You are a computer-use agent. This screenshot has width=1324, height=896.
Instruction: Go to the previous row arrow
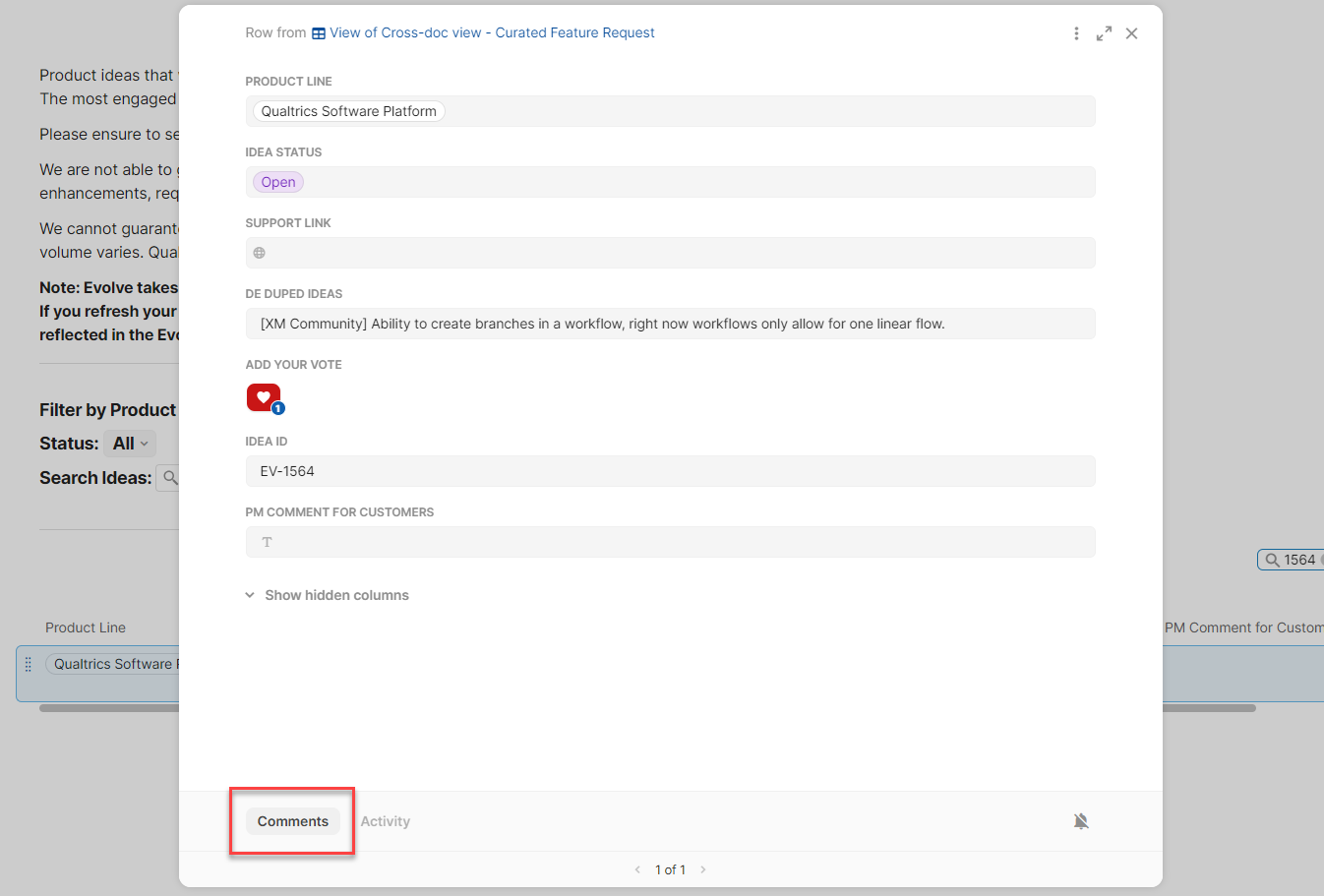(x=637, y=869)
